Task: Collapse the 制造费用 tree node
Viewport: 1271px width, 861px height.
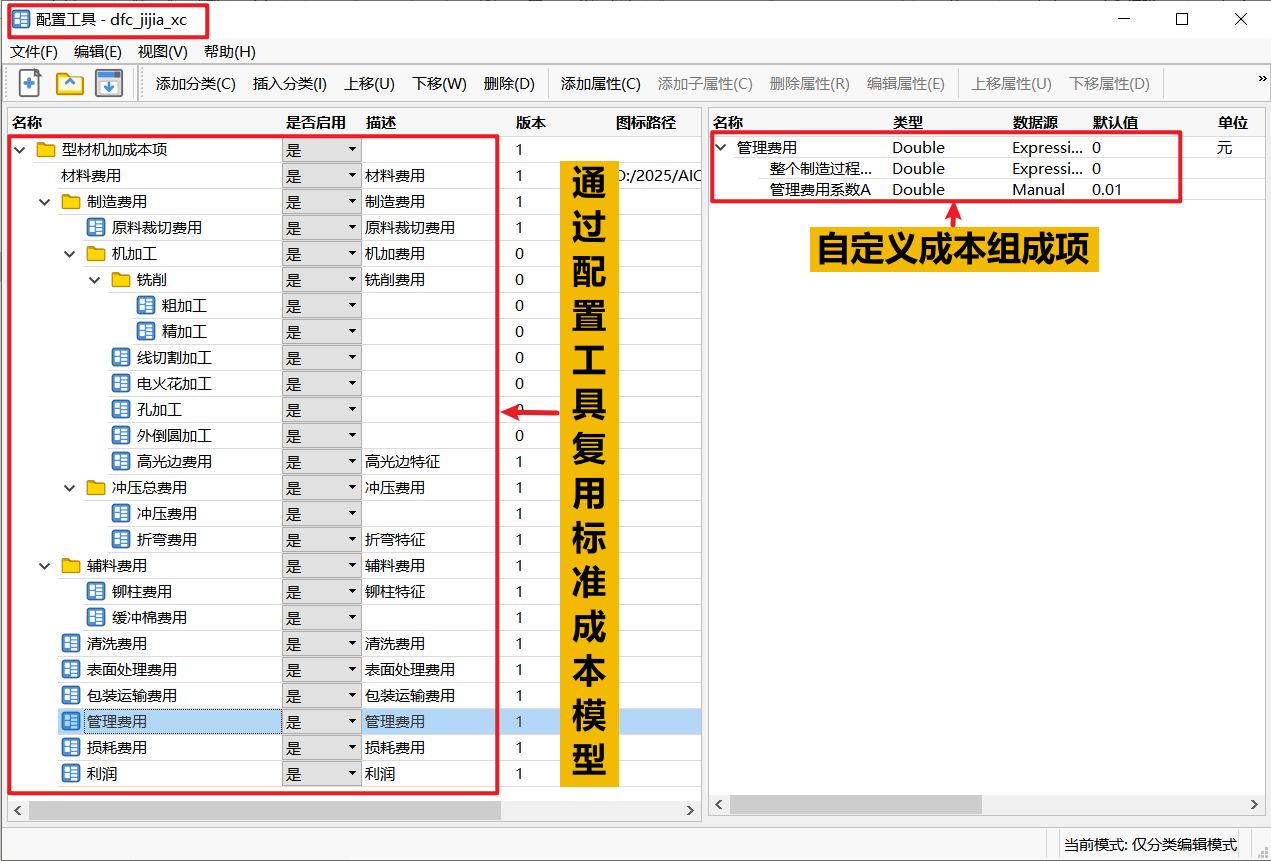Action: point(44,202)
